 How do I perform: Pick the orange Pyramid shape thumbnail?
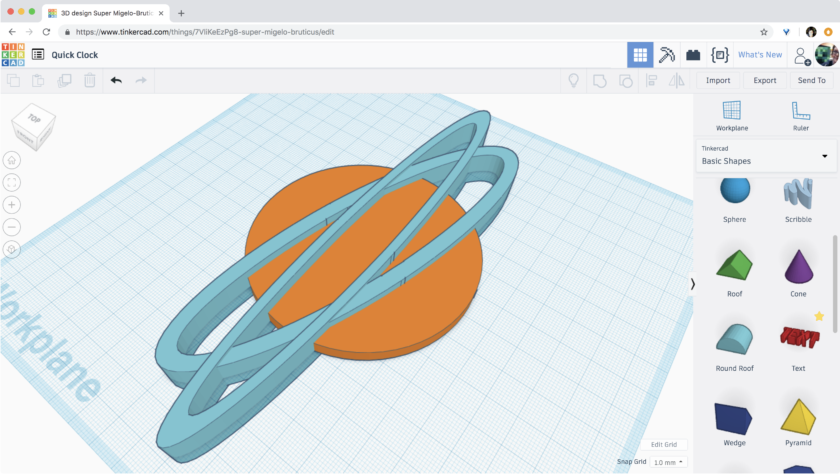click(x=797, y=417)
